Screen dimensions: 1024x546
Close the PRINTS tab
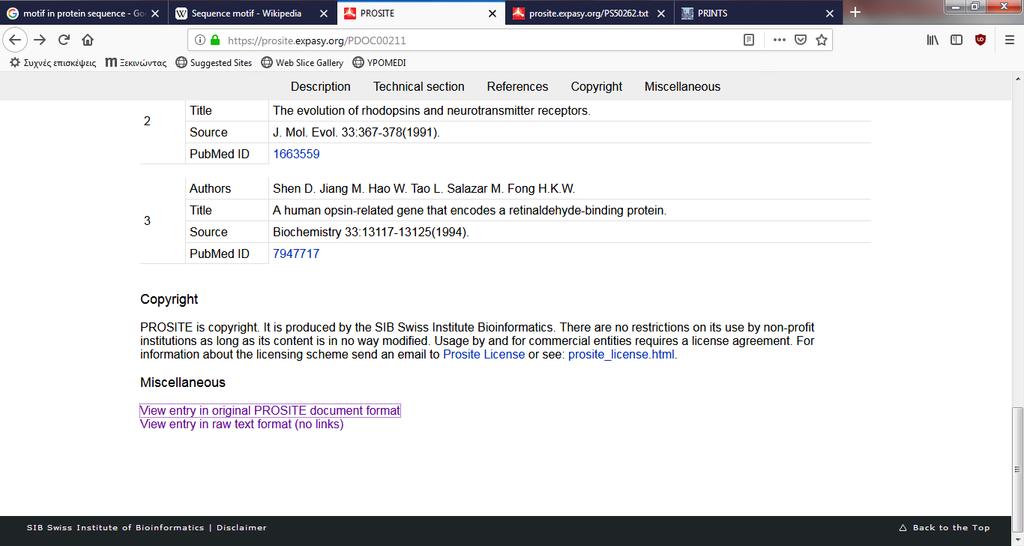(x=829, y=13)
